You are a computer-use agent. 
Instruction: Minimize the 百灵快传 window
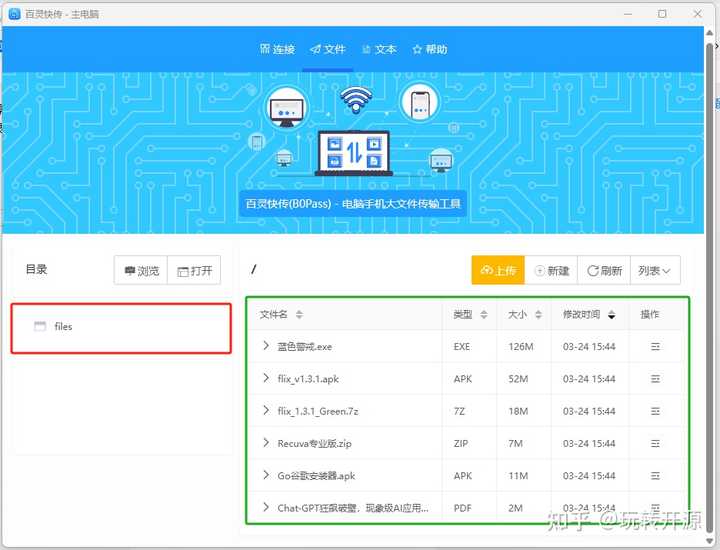(x=628, y=14)
